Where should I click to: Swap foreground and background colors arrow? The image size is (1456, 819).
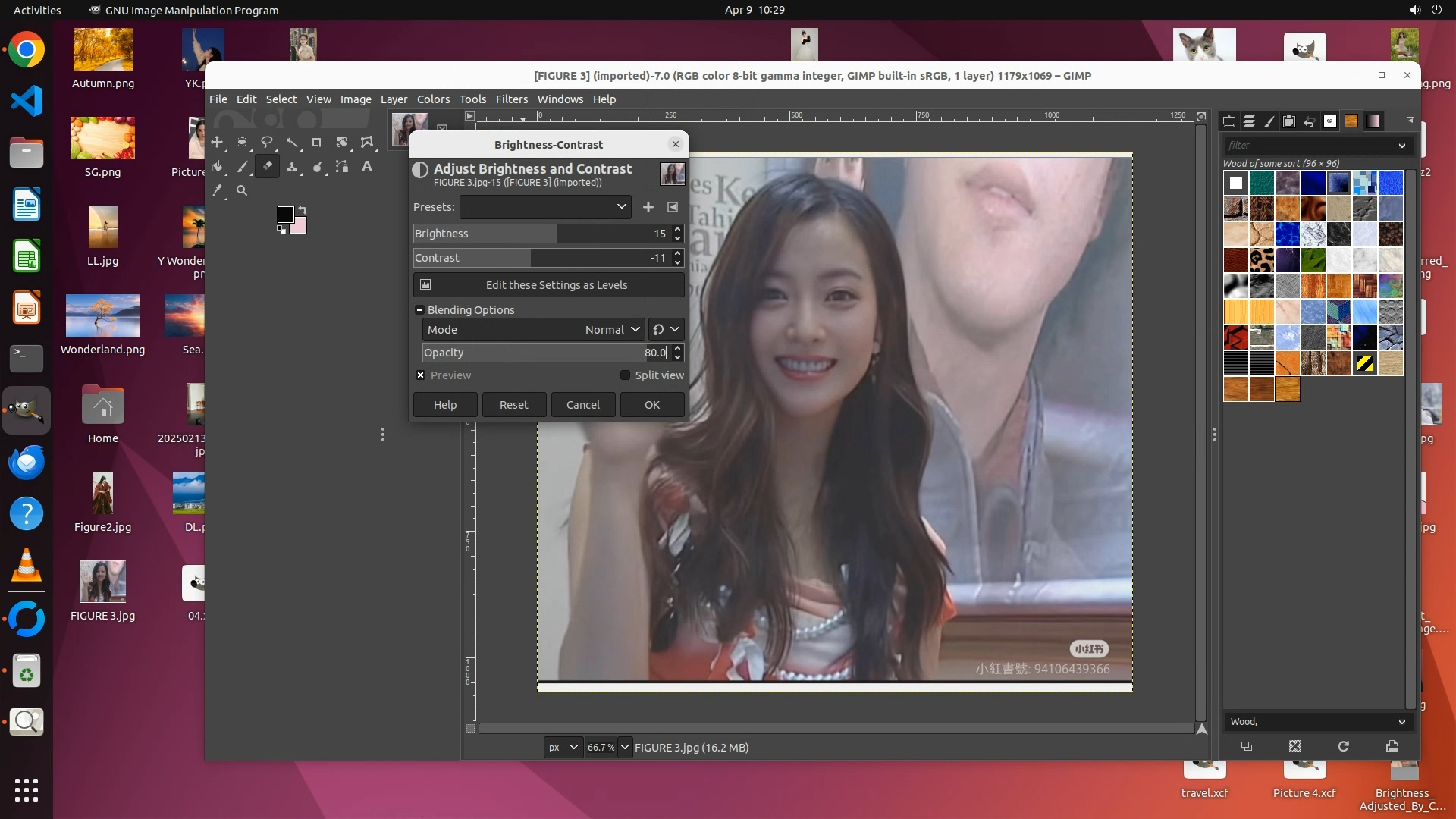pos(303,209)
